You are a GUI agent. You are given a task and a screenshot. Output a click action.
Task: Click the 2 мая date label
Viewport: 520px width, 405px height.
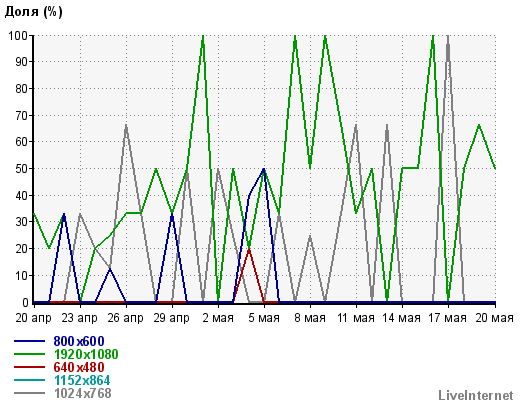click(x=218, y=318)
